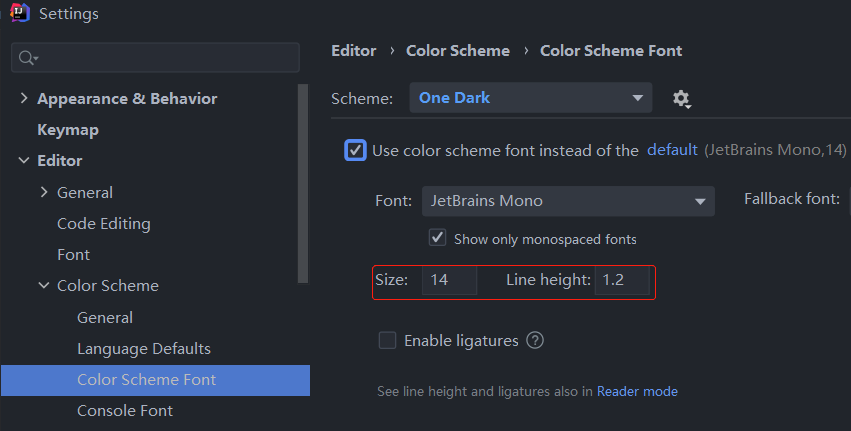This screenshot has width=851, height=431.
Task: Click the Line height input field
Action: point(622,281)
